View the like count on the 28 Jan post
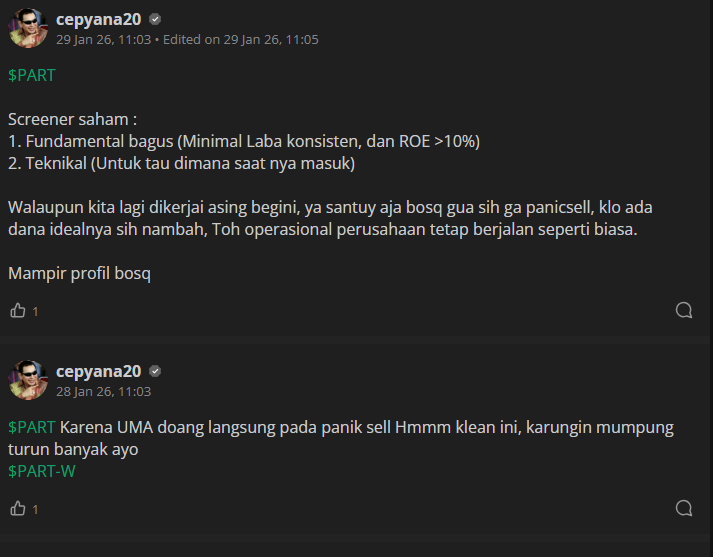 (35, 509)
